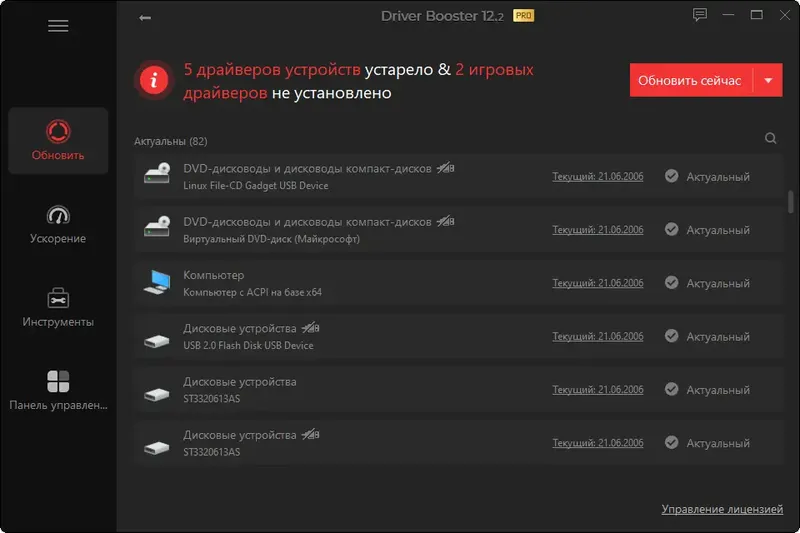Click the red info alert icon
Image resolution: width=800 pixels, height=533 pixels.
(x=154, y=81)
